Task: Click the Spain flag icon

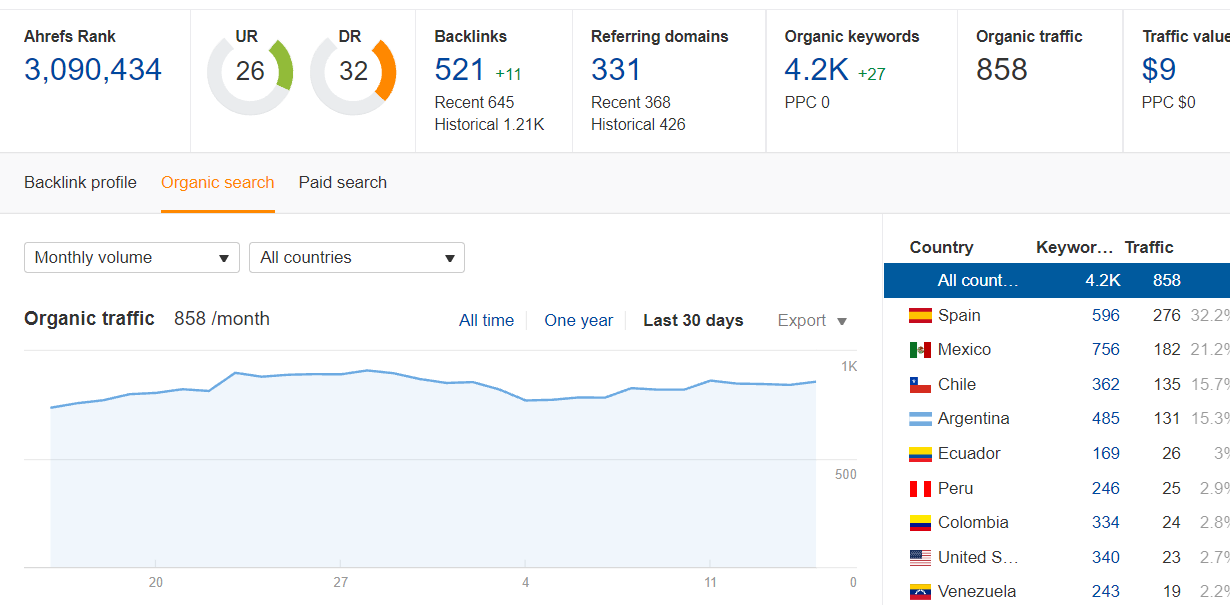Action: 920,316
